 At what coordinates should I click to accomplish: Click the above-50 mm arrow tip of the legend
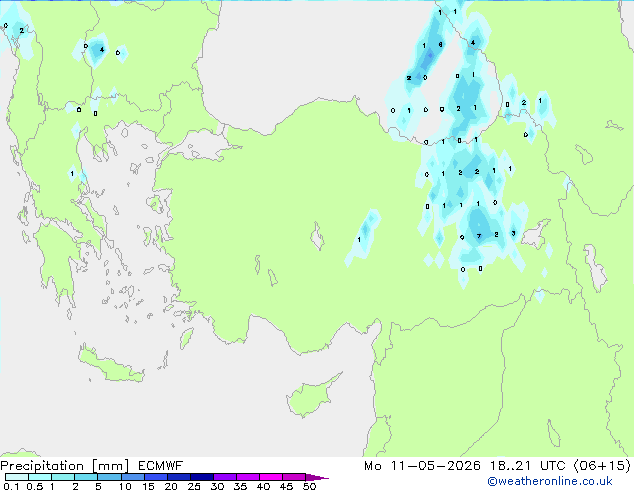pos(317,477)
